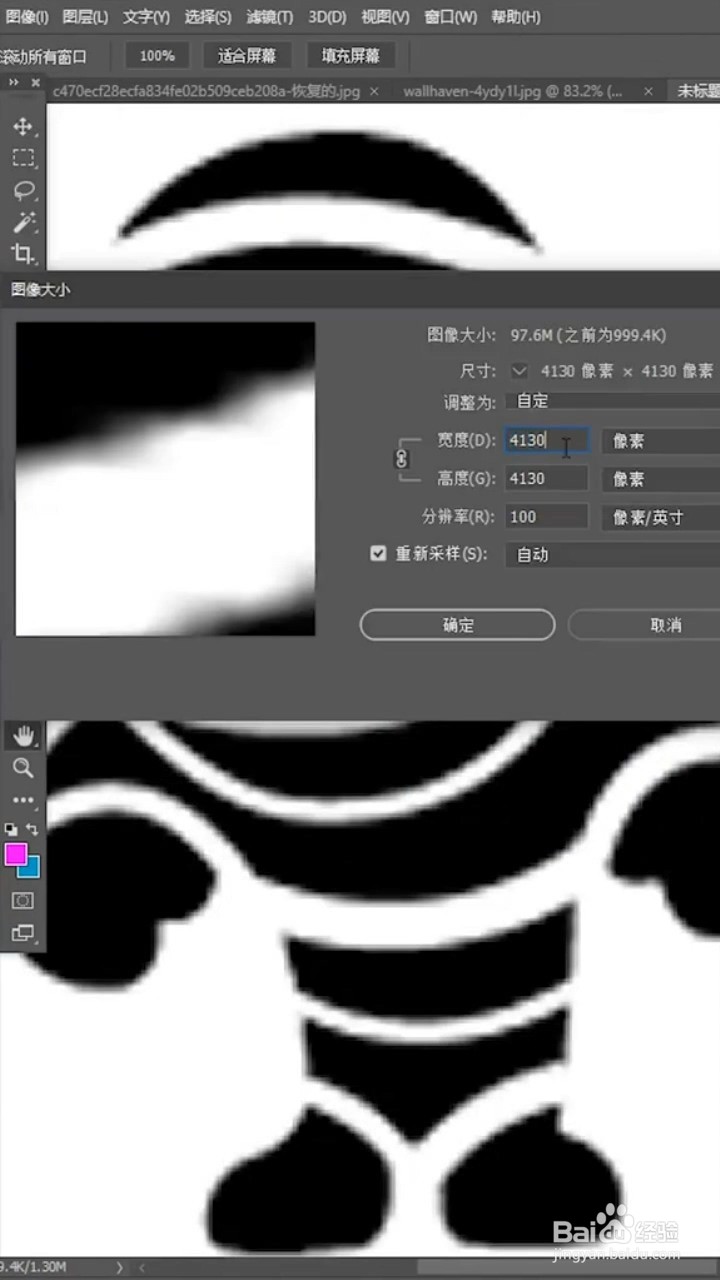
Task: Close the toolbar panel with X
Action: (36, 83)
